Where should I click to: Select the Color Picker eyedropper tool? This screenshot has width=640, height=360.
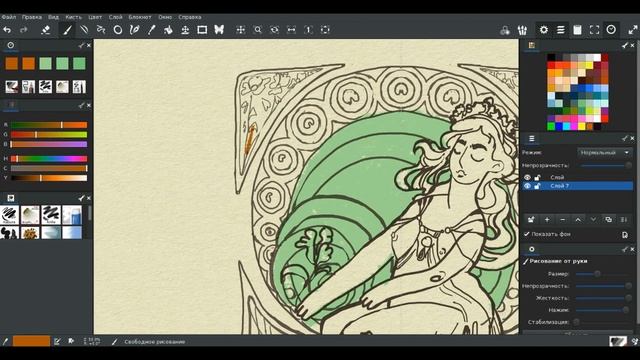point(151,30)
